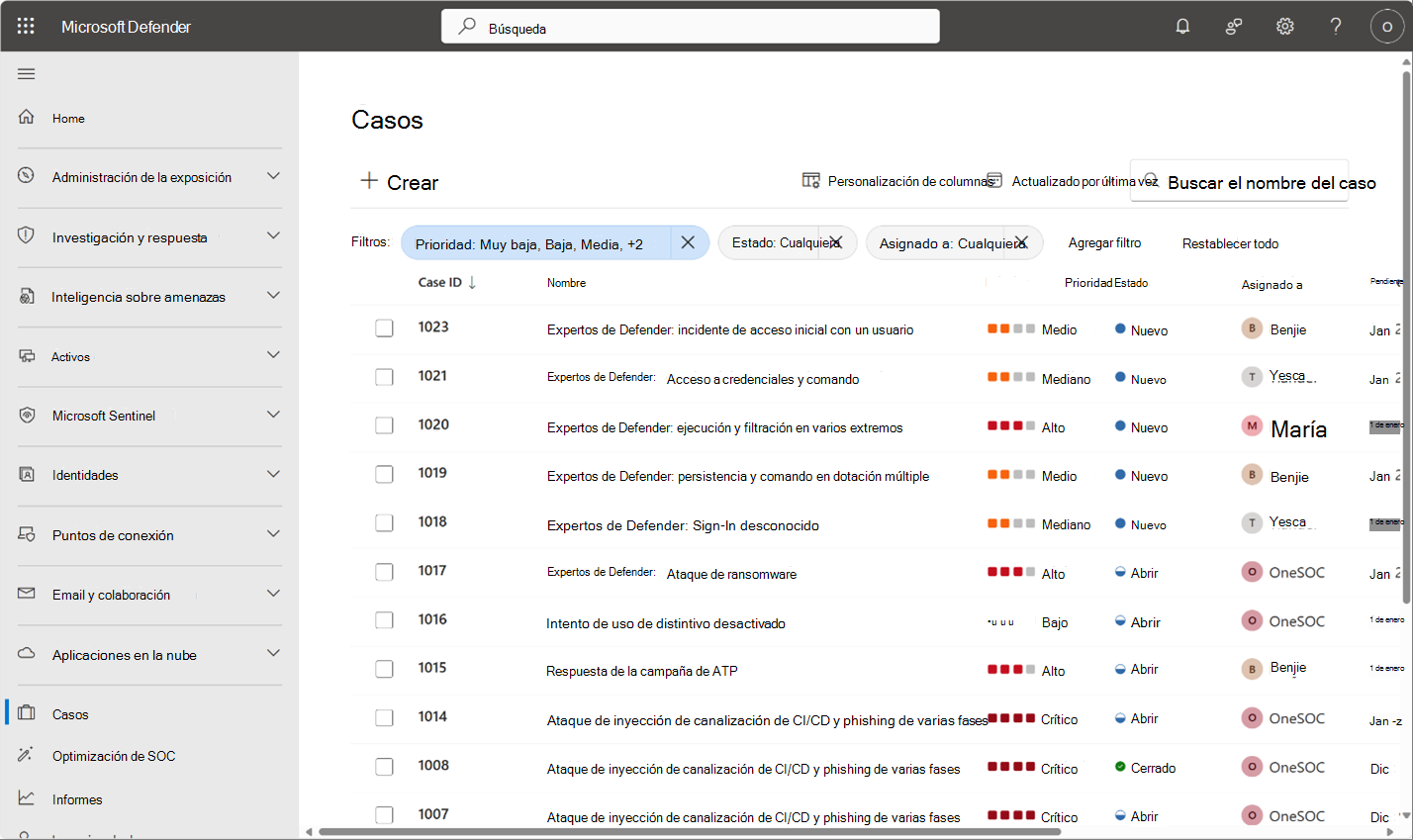Open the settings gear icon

[1284, 27]
